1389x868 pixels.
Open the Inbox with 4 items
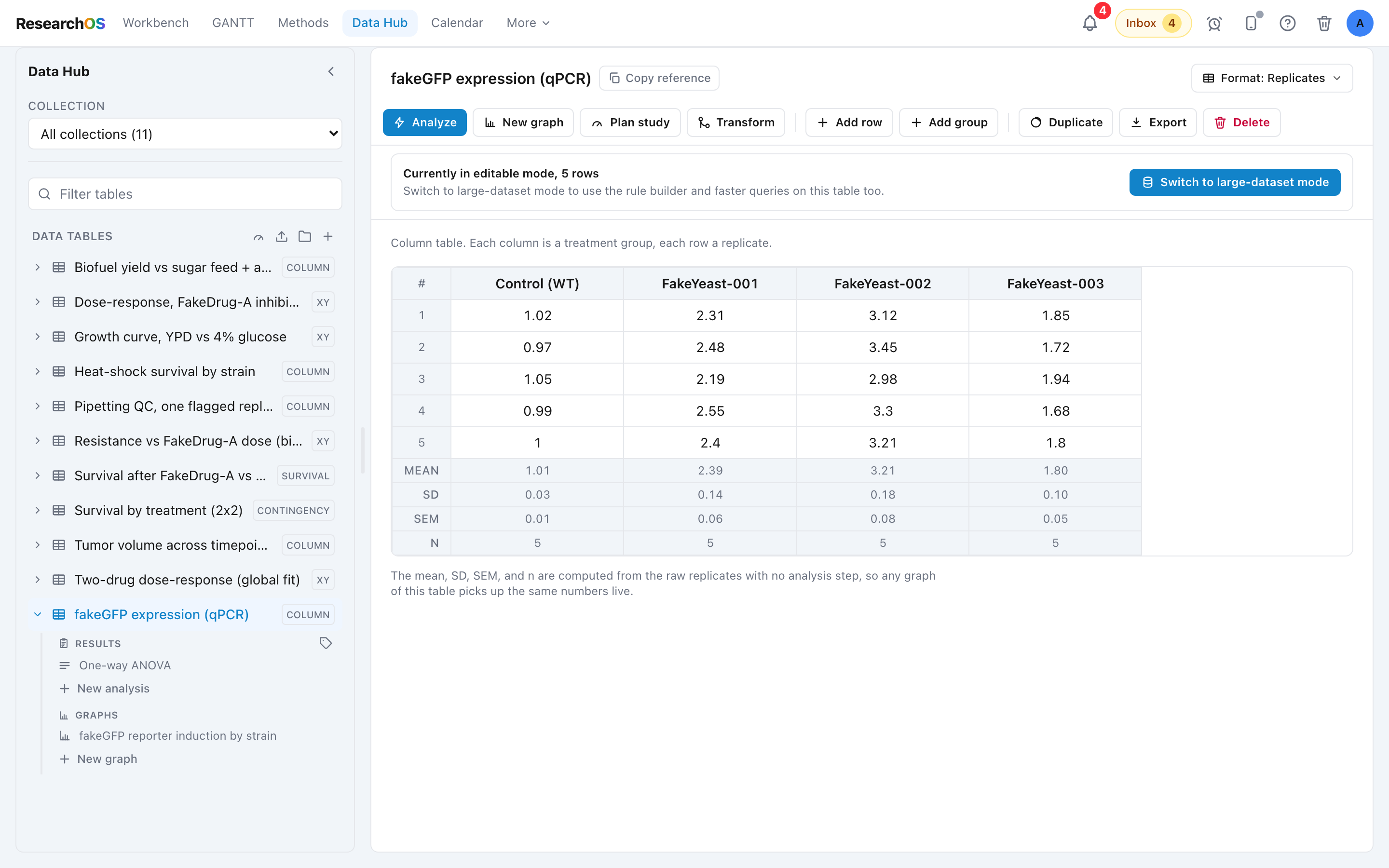point(1153,23)
